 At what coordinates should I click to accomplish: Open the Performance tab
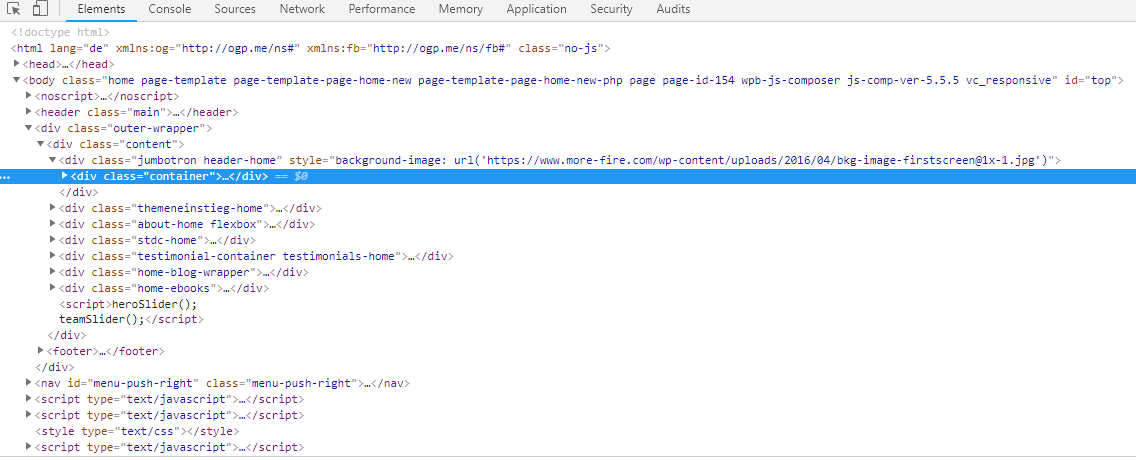tap(382, 9)
